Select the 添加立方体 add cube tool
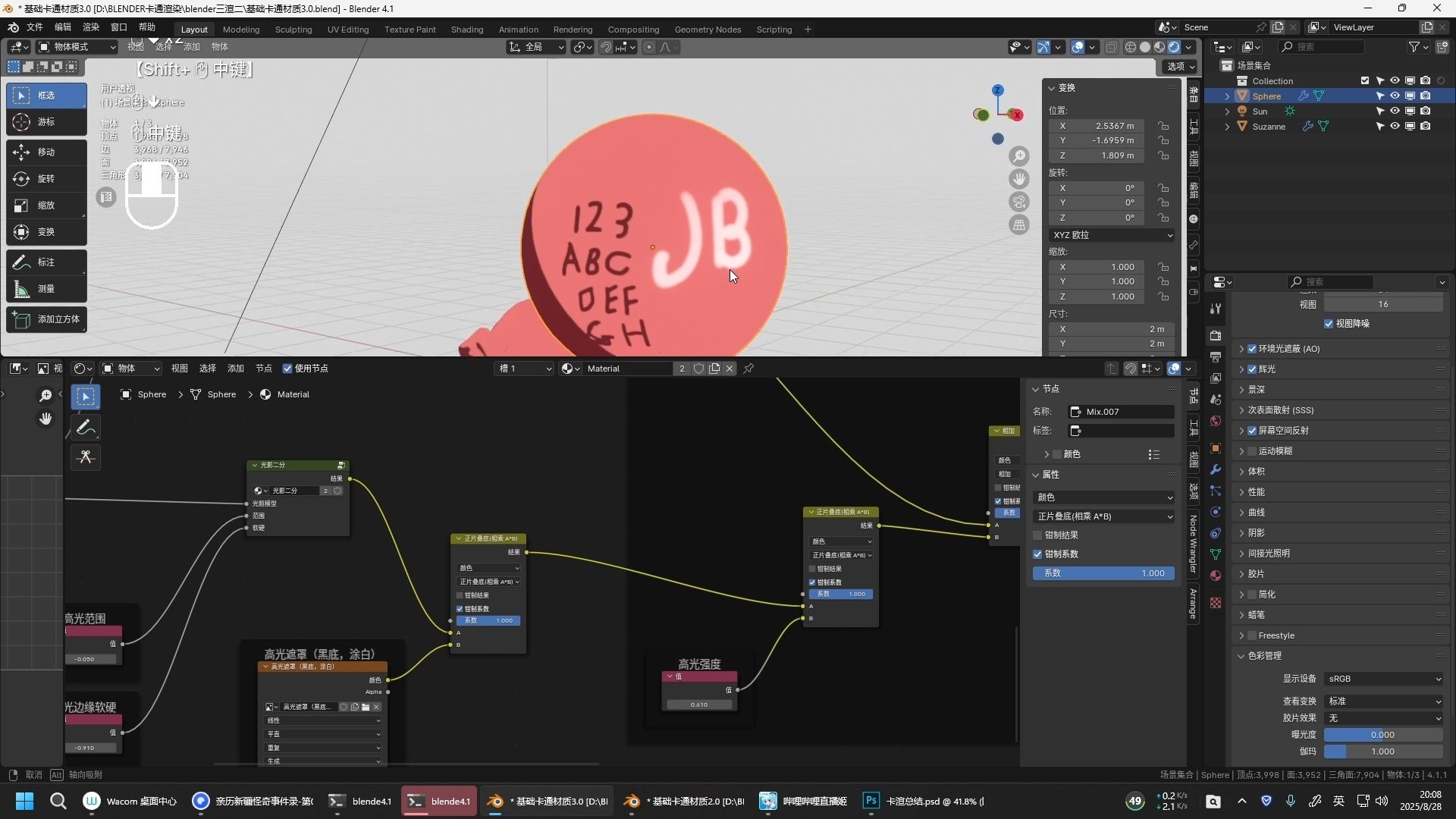 click(x=46, y=319)
